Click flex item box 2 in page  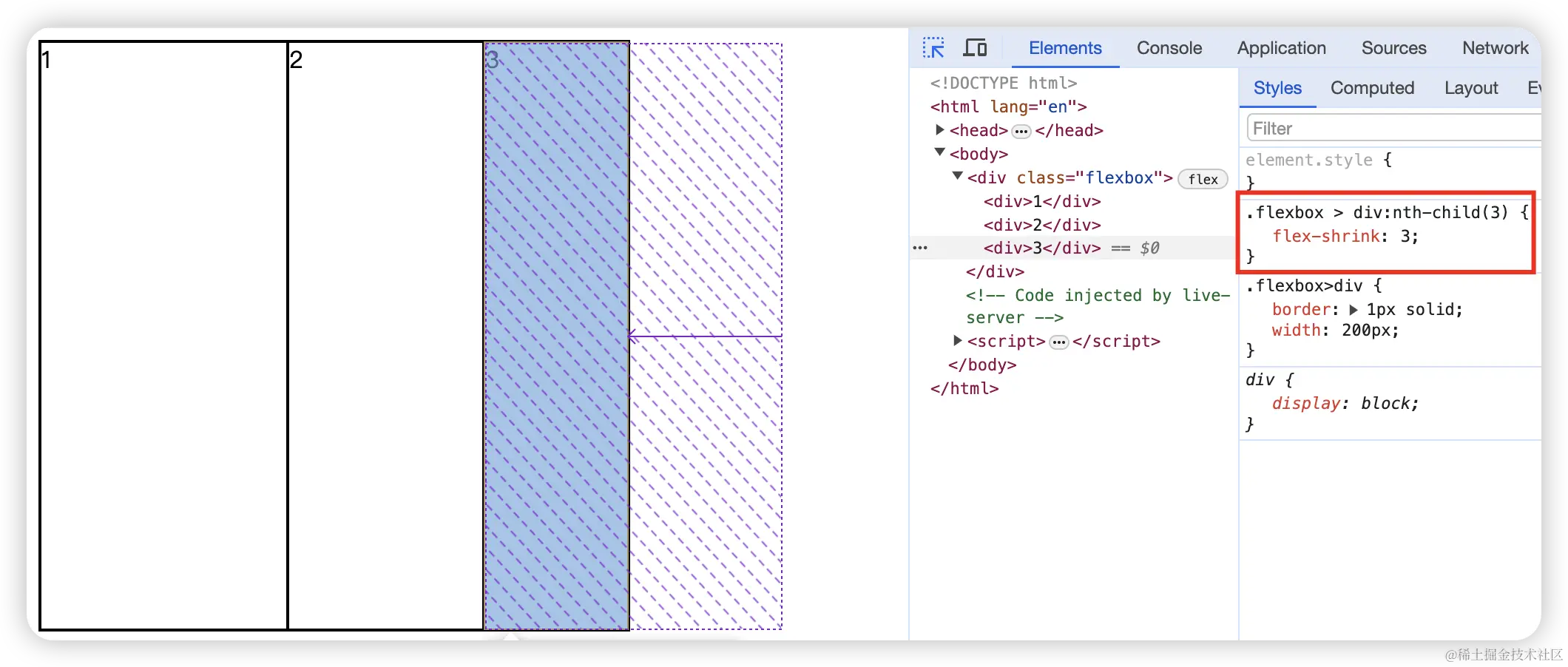click(x=385, y=336)
